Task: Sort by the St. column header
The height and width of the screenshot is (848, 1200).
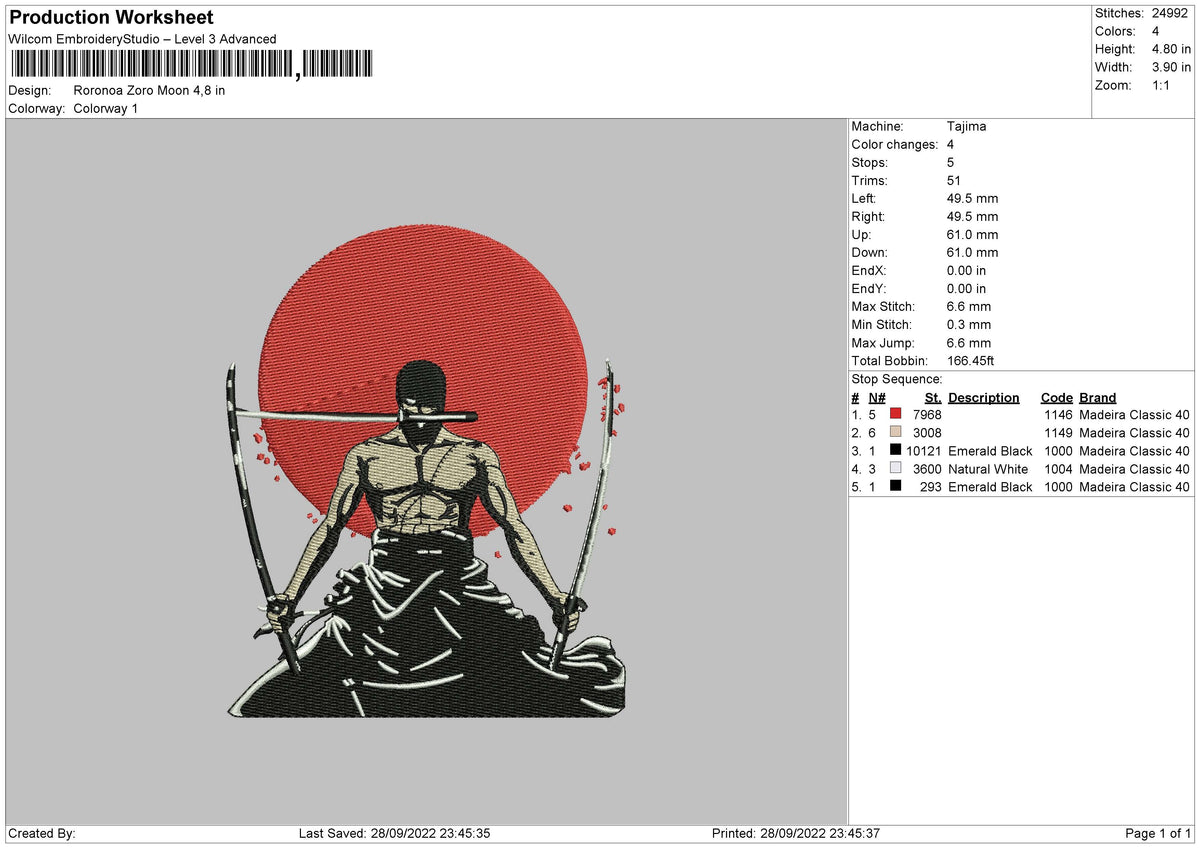Action: tap(932, 397)
